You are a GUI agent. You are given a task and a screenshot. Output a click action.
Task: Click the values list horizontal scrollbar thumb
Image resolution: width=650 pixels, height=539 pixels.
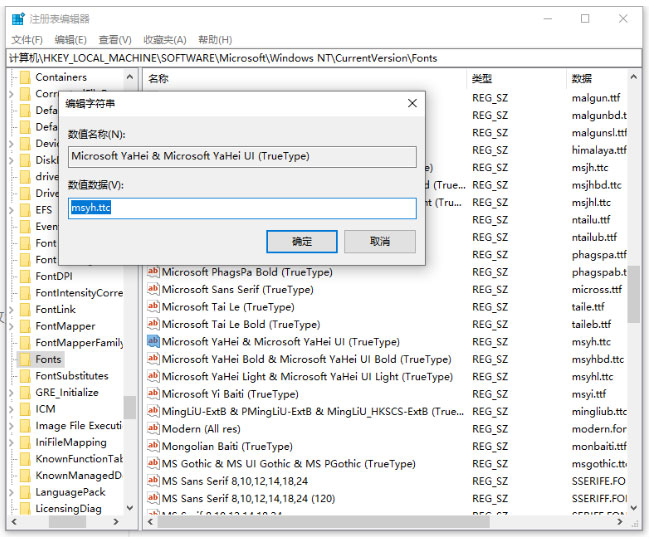[323, 522]
